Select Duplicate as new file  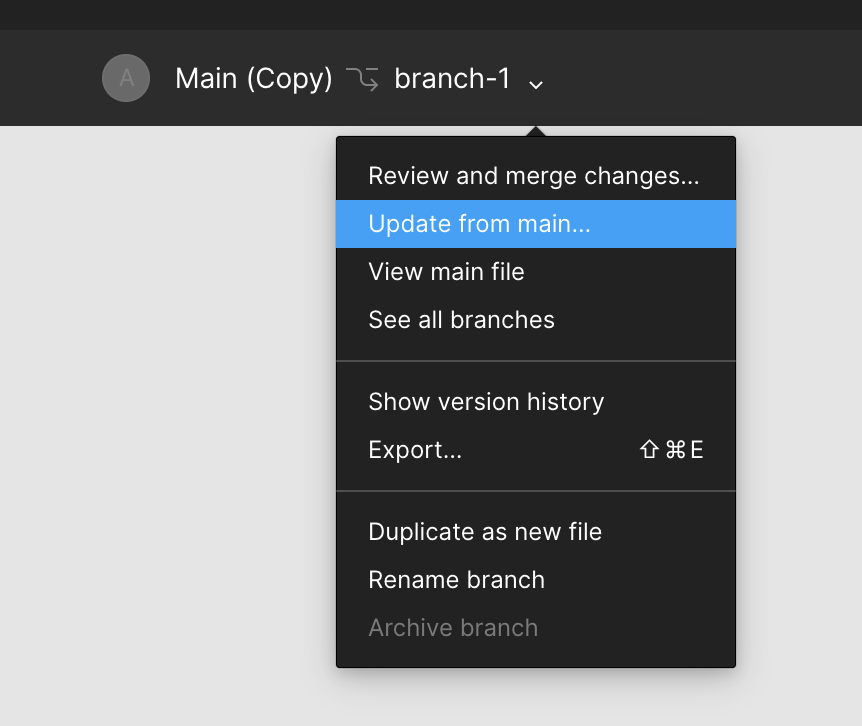click(536, 531)
